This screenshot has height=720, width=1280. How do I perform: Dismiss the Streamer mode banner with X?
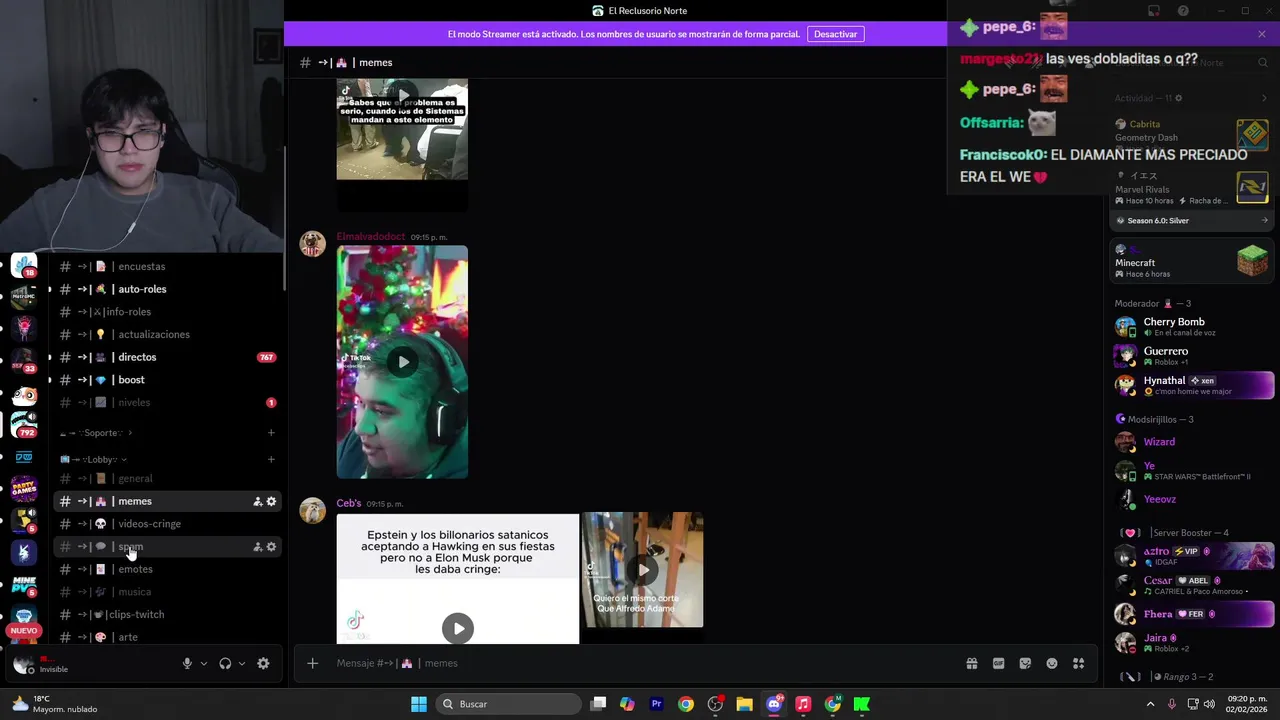point(1262,34)
